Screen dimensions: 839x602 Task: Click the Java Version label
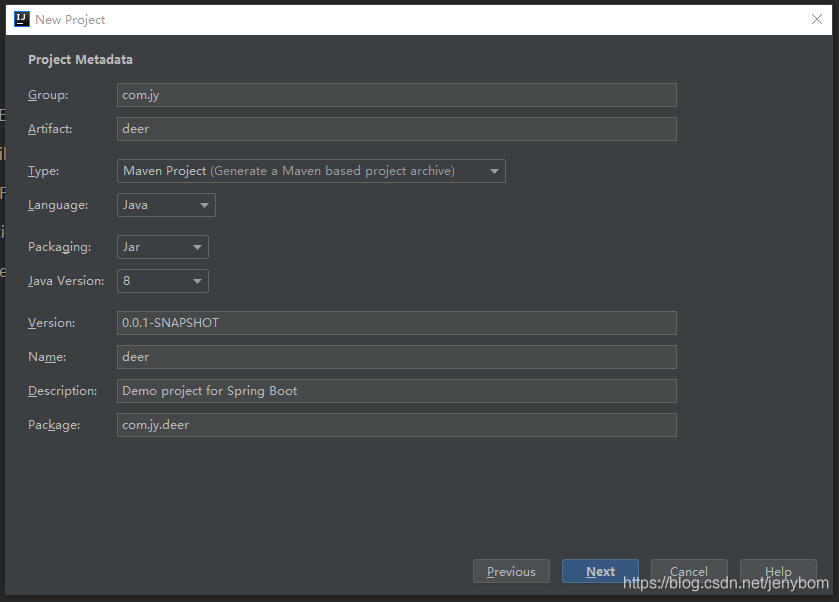pyautogui.click(x=66, y=281)
